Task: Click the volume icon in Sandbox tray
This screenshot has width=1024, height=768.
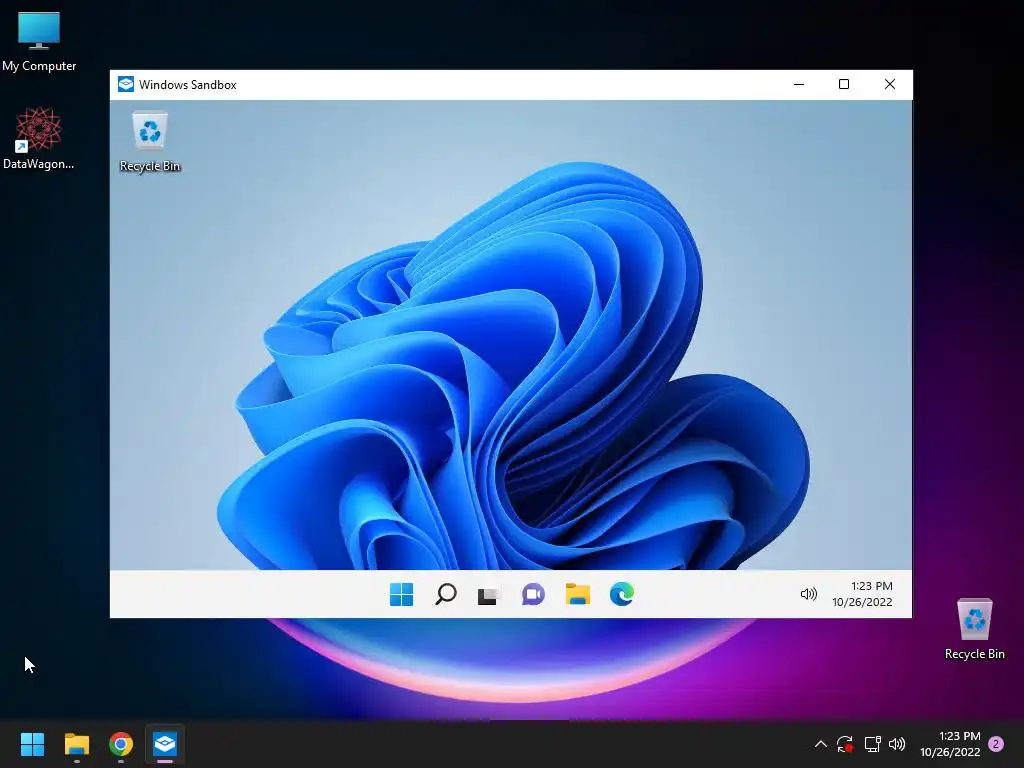Action: point(808,594)
